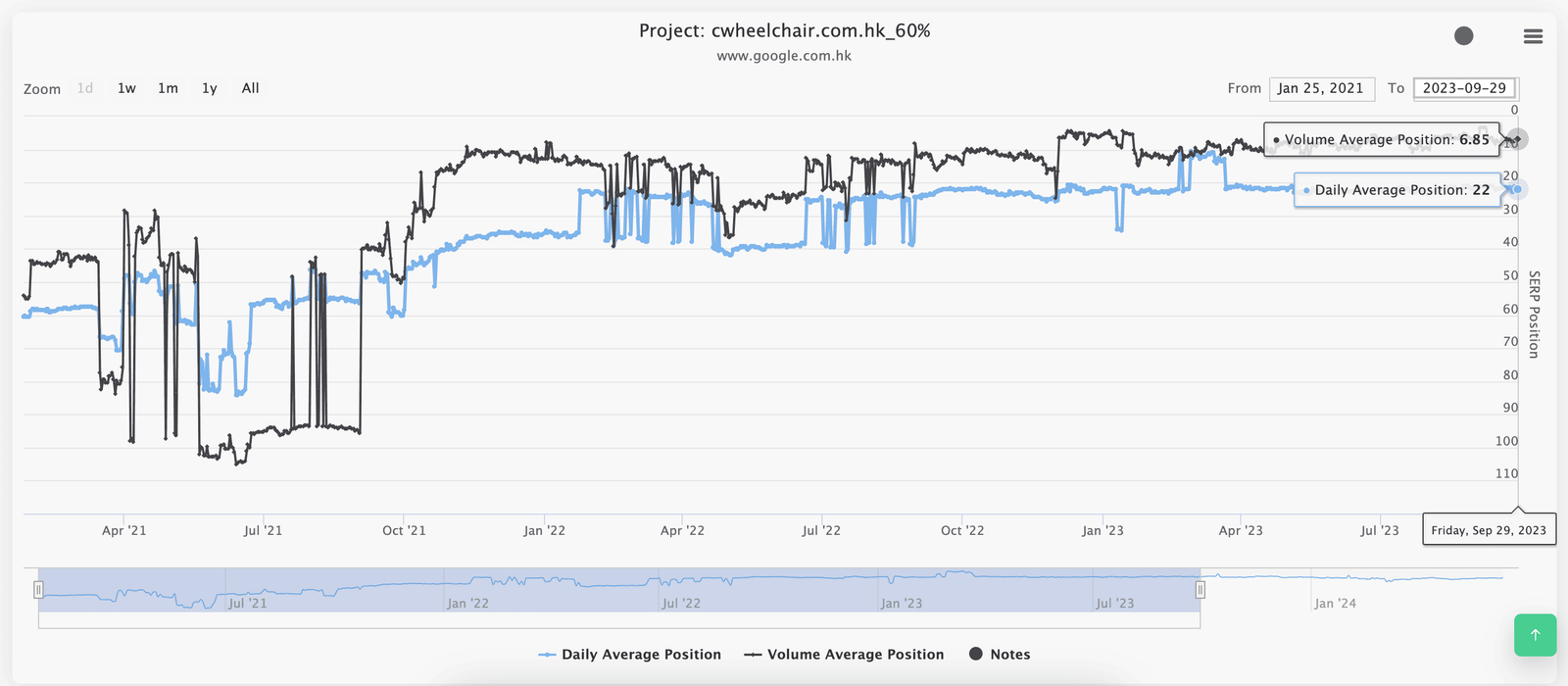Toggle Daily Average Position legend series
This screenshot has height=686, width=1568.
point(630,655)
